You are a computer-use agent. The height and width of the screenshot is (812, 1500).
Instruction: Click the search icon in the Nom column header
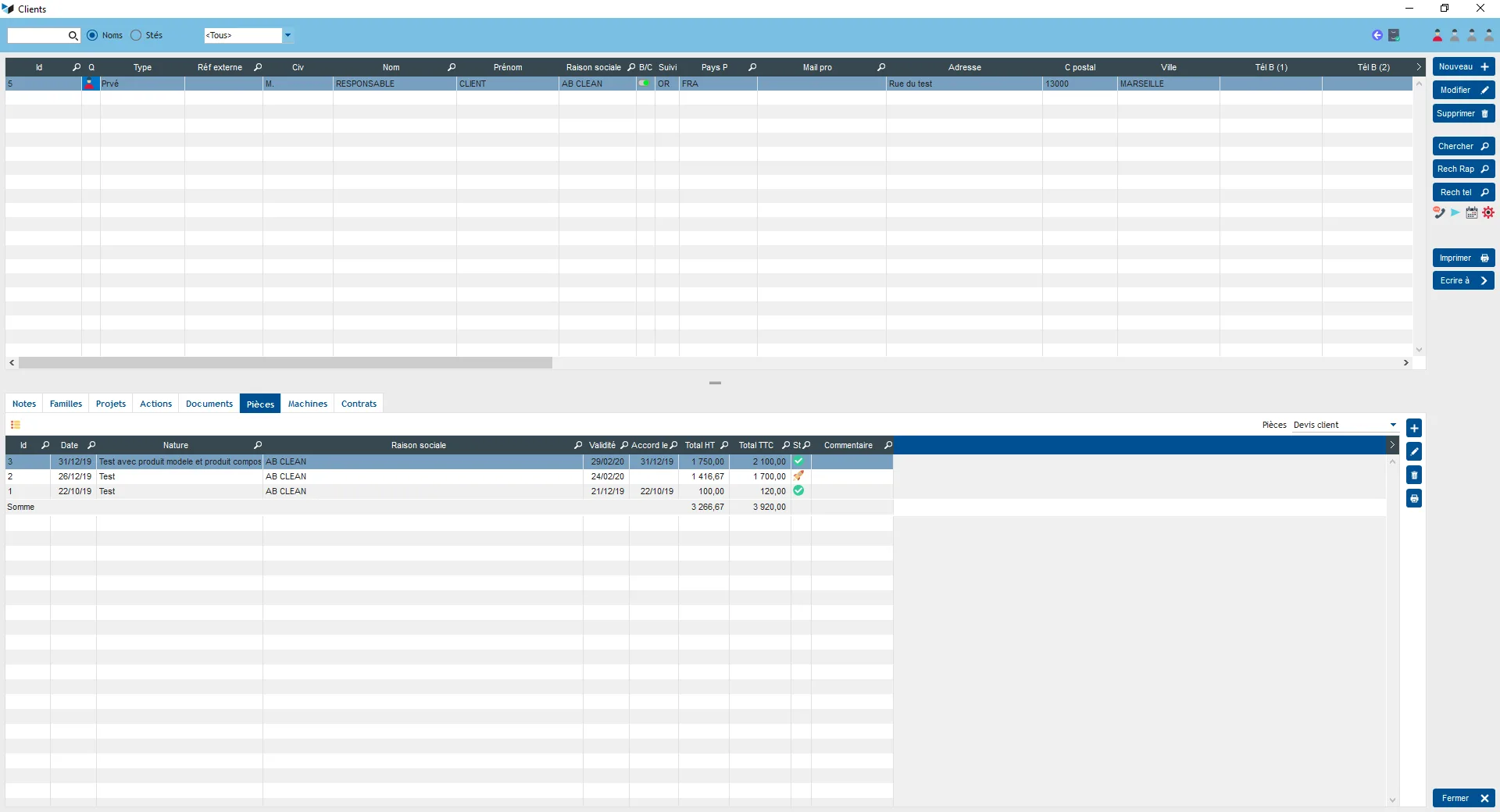point(452,67)
